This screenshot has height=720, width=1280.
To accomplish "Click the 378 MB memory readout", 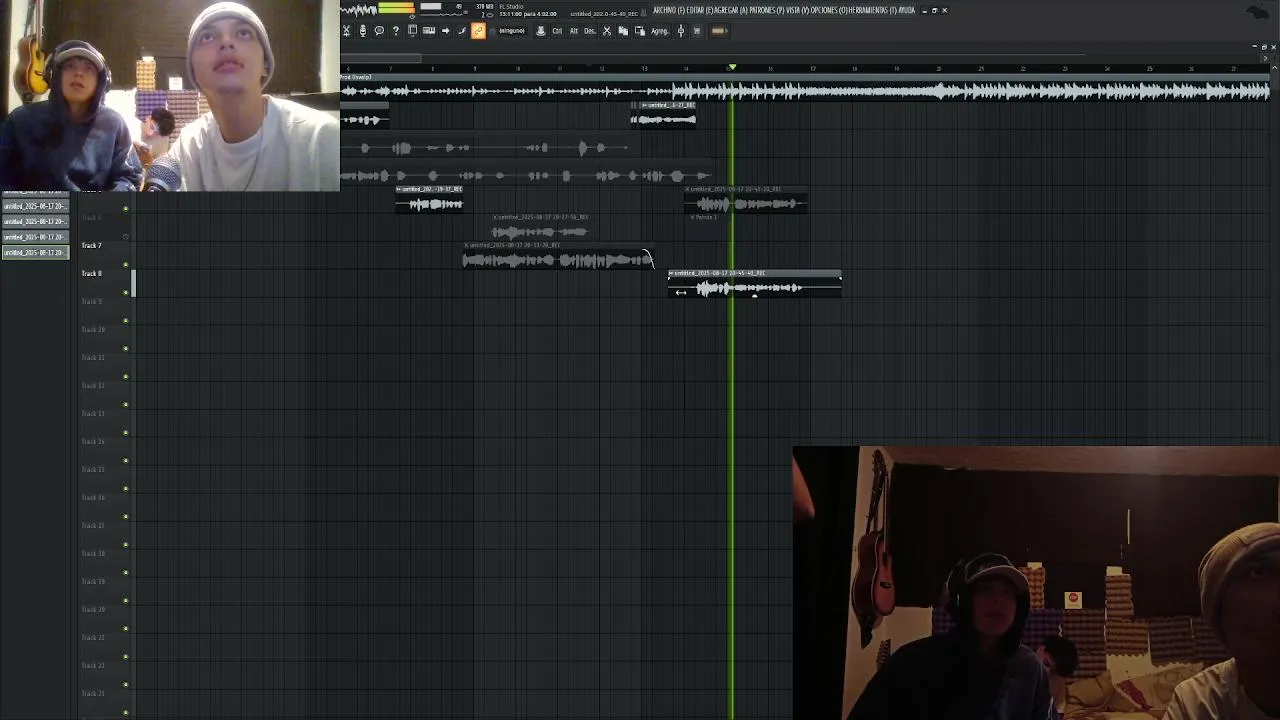I will tap(484, 6).
